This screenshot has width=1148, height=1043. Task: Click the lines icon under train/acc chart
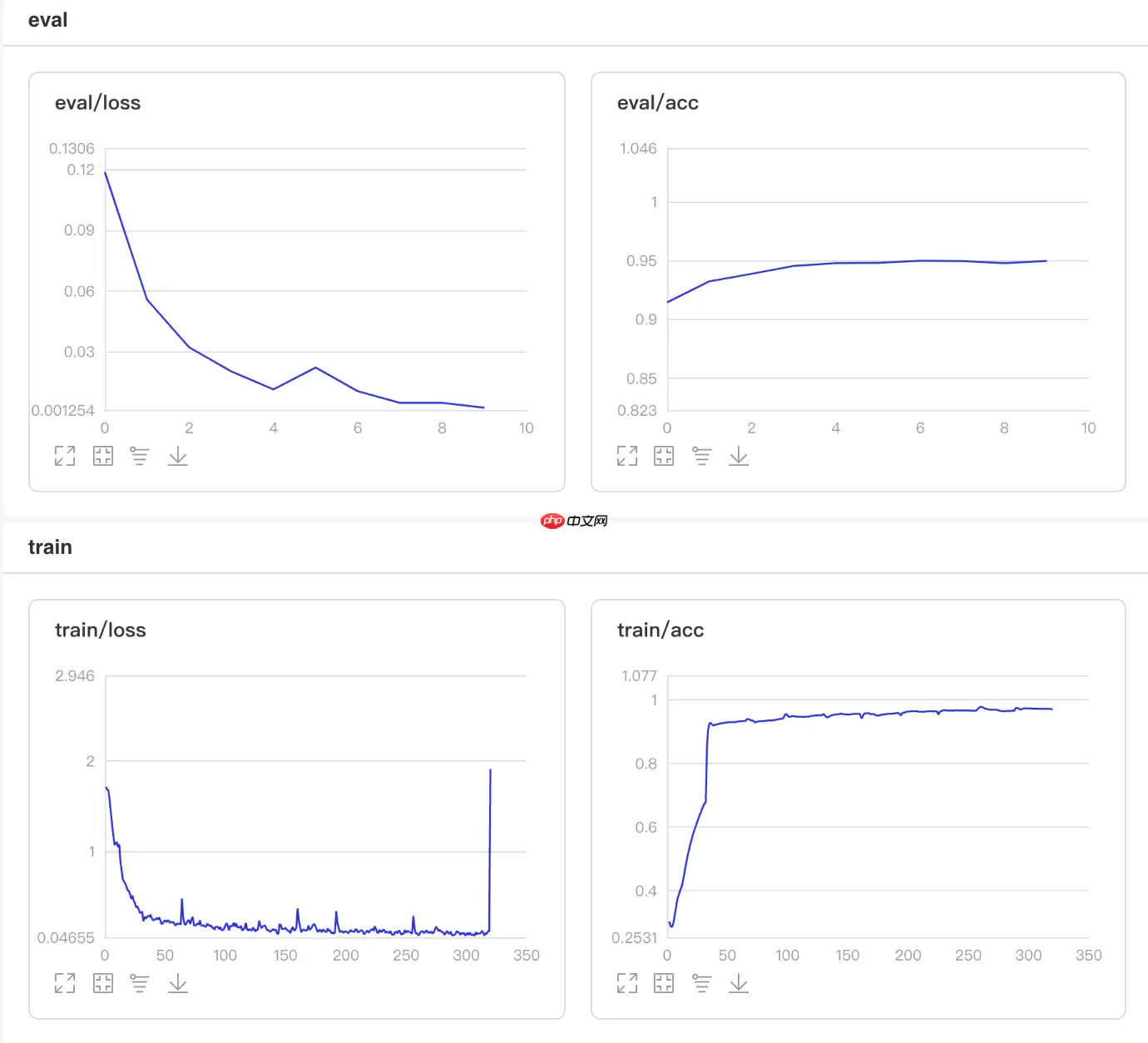702,983
